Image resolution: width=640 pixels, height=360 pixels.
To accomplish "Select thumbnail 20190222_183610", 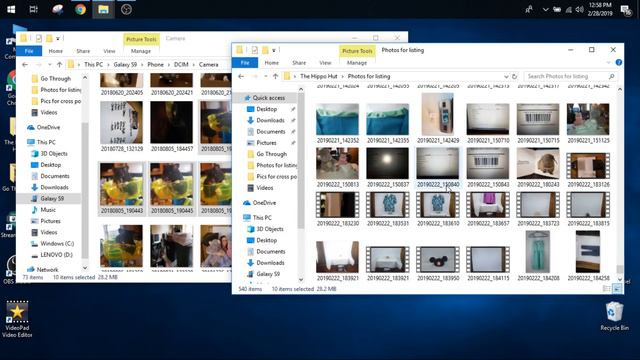I will pyautogui.click(x=438, y=209).
